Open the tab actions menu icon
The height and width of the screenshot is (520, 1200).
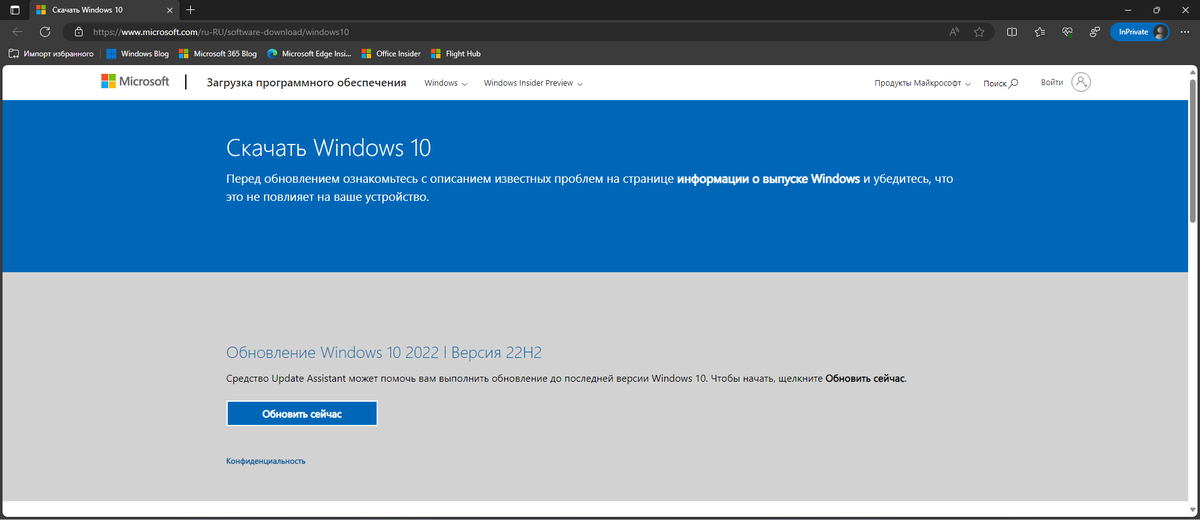[15, 9]
